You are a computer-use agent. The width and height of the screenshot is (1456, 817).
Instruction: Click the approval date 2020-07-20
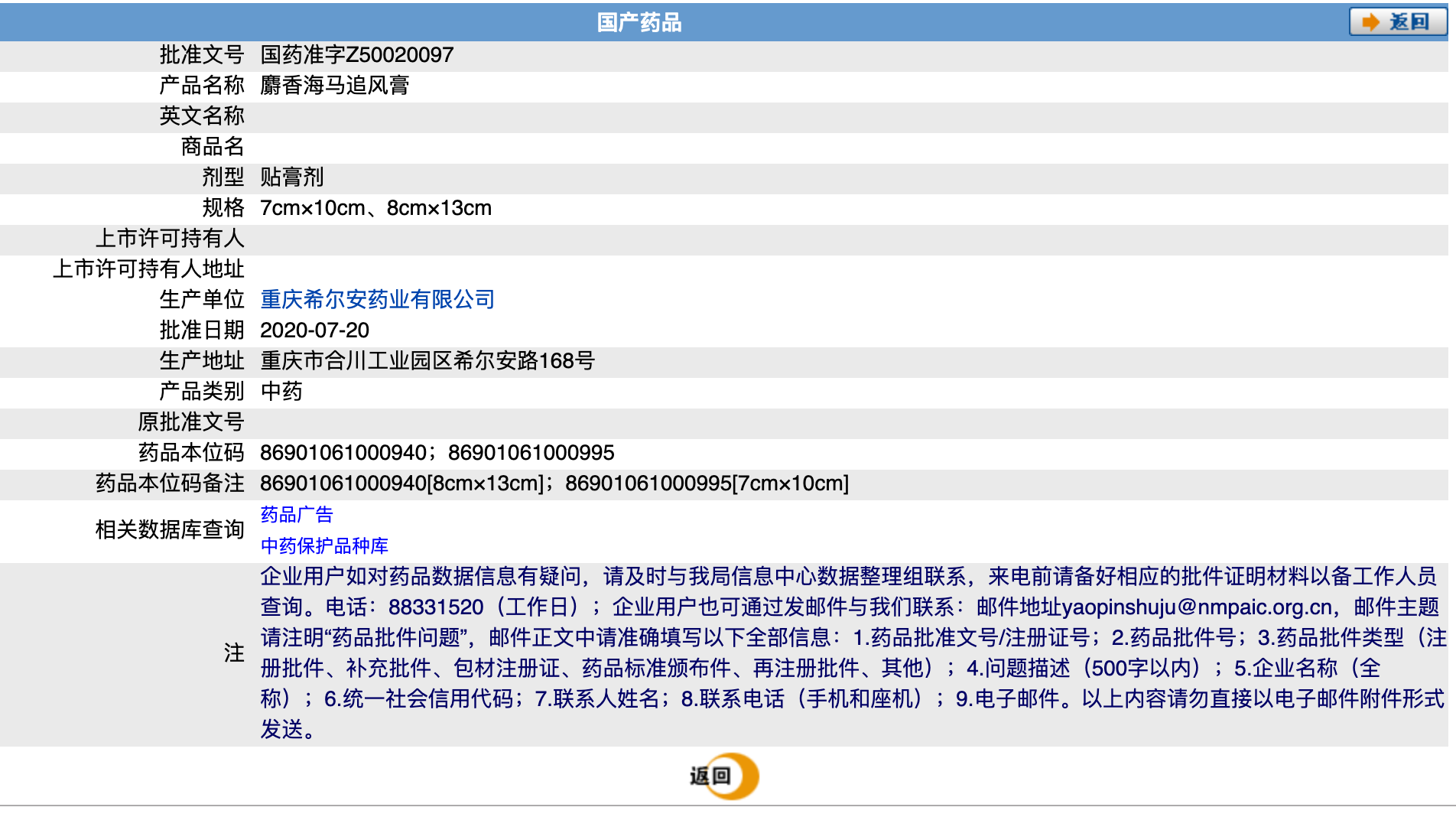314,330
